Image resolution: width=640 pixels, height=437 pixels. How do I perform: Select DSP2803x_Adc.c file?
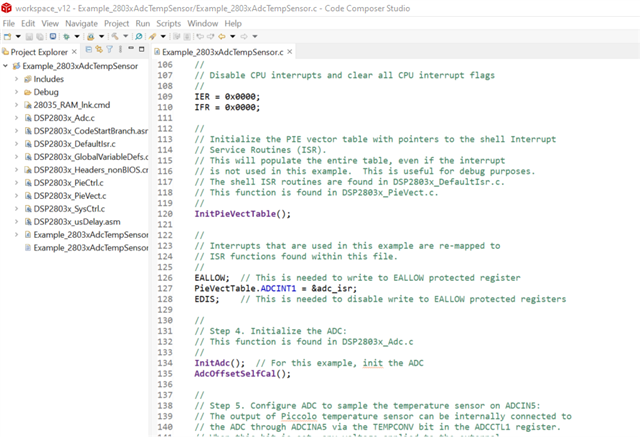(x=64, y=118)
